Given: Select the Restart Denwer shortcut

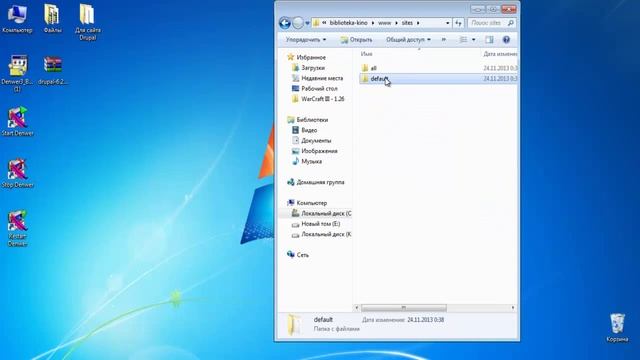Looking at the screenshot, I should 17,229.
